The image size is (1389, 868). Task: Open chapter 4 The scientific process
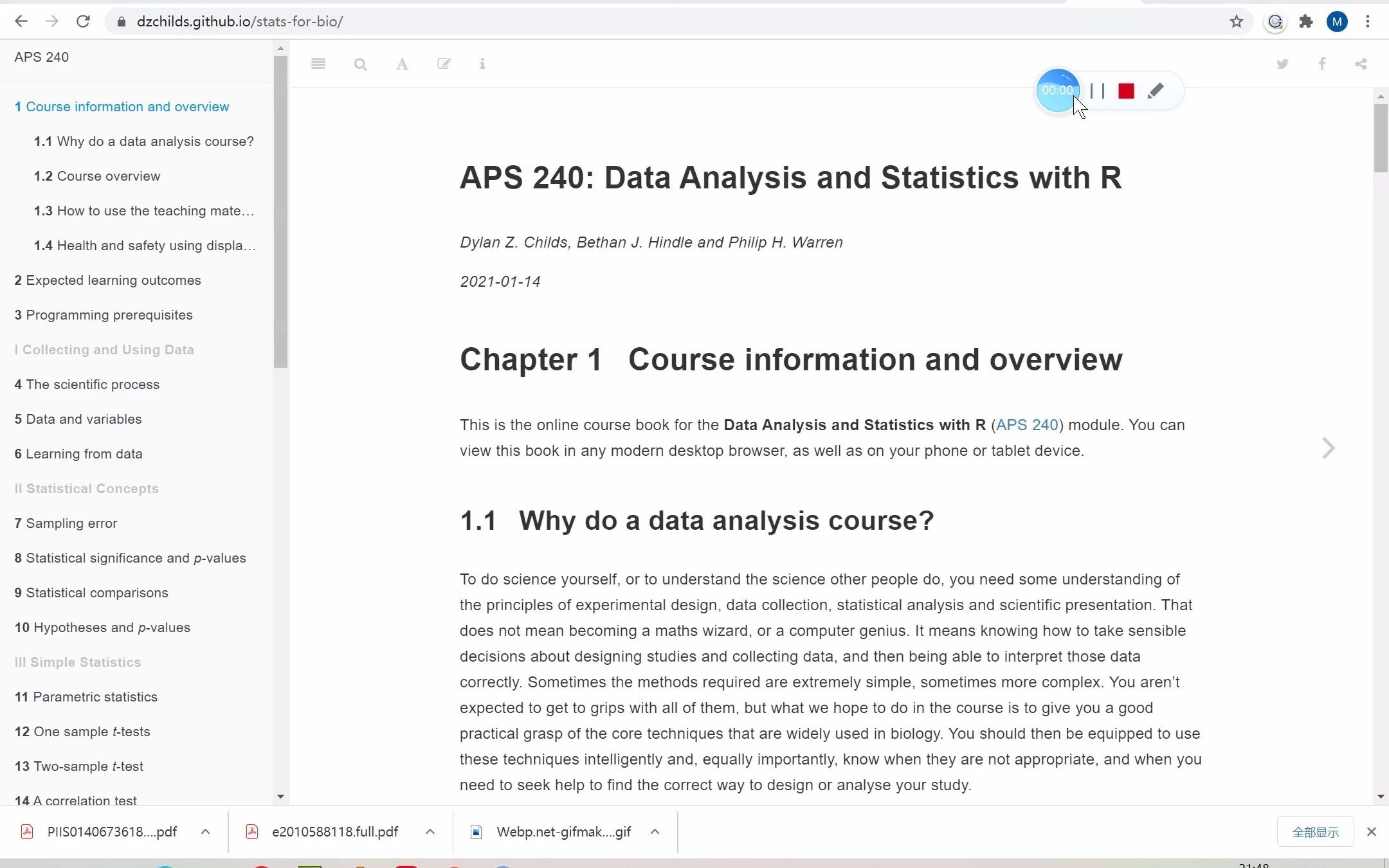(87, 384)
